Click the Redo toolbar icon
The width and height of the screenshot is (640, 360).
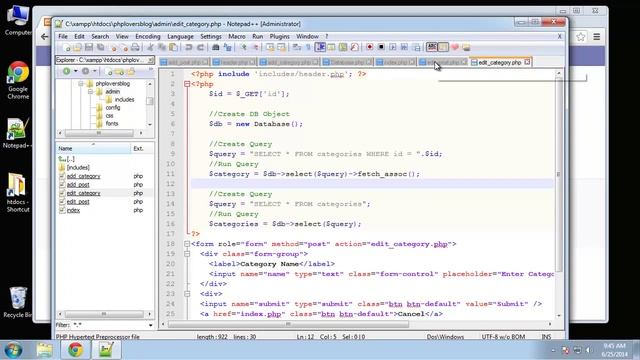[x=200, y=47]
